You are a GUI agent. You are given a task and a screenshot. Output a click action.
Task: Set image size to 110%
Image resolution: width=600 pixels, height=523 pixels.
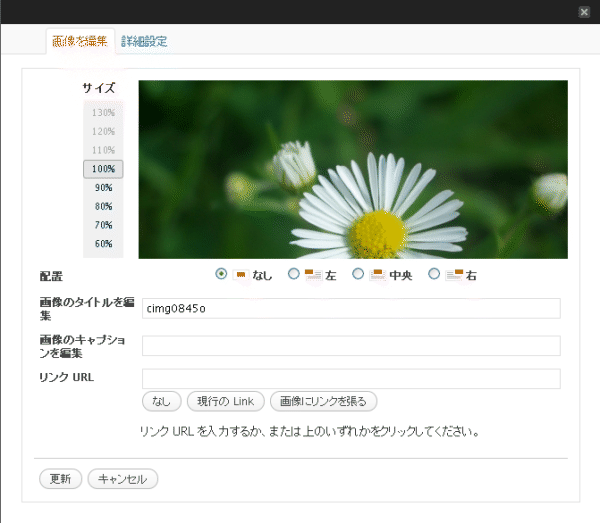103,150
